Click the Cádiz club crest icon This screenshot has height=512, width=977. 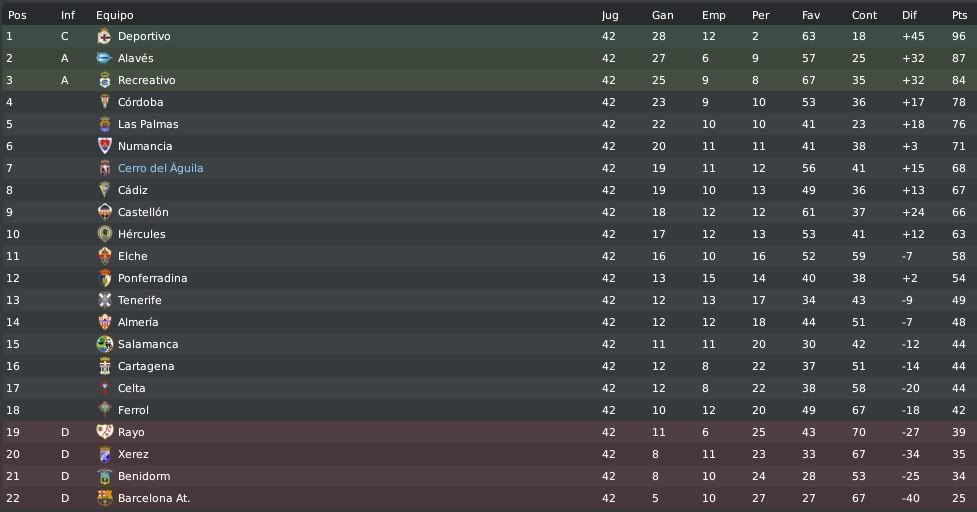pos(104,190)
